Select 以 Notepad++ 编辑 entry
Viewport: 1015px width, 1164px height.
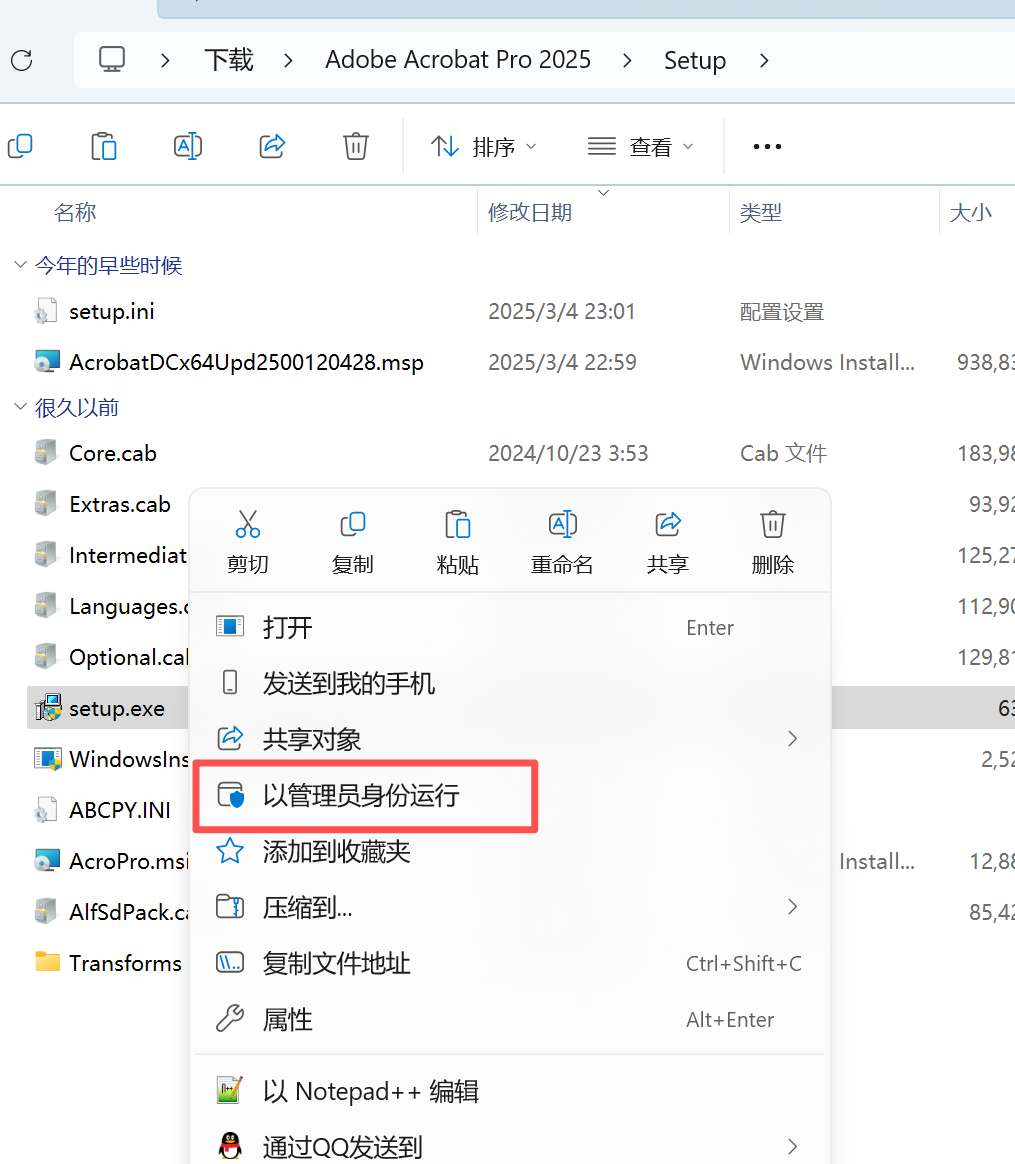click(509, 1091)
